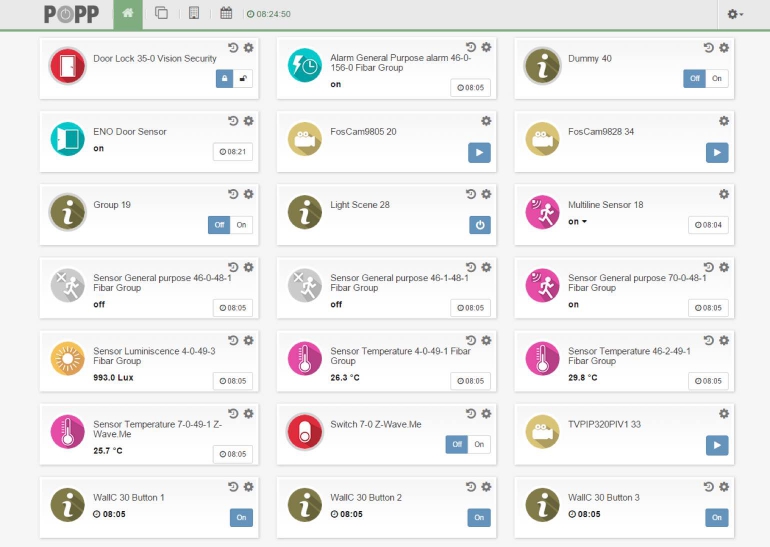This screenshot has height=547, width=770.
Task: Show history for Sensor Luminiscence 4-0-49-3
Action: 233,340
